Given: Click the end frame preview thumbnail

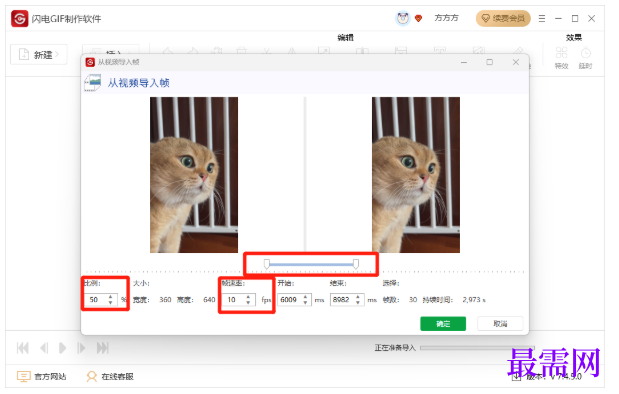Looking at the screenshot, I should [x=416, y=175].
